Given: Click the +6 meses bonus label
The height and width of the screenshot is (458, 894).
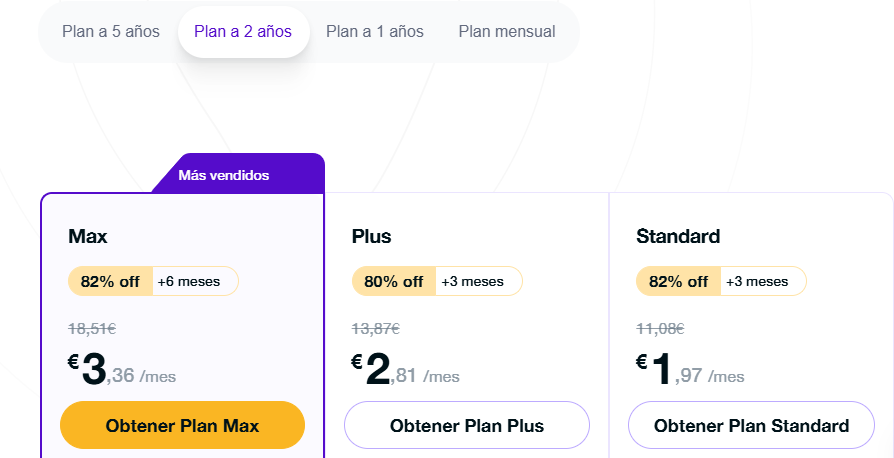Looking at the screenshot, I should coord(189,282).
